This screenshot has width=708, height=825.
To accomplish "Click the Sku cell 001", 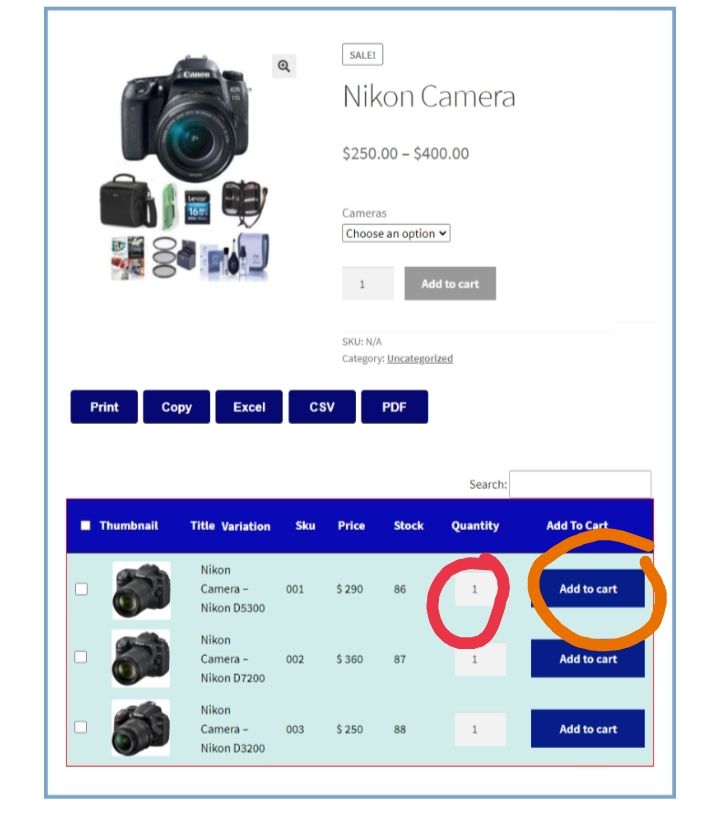I will click(x=295, y=589).
